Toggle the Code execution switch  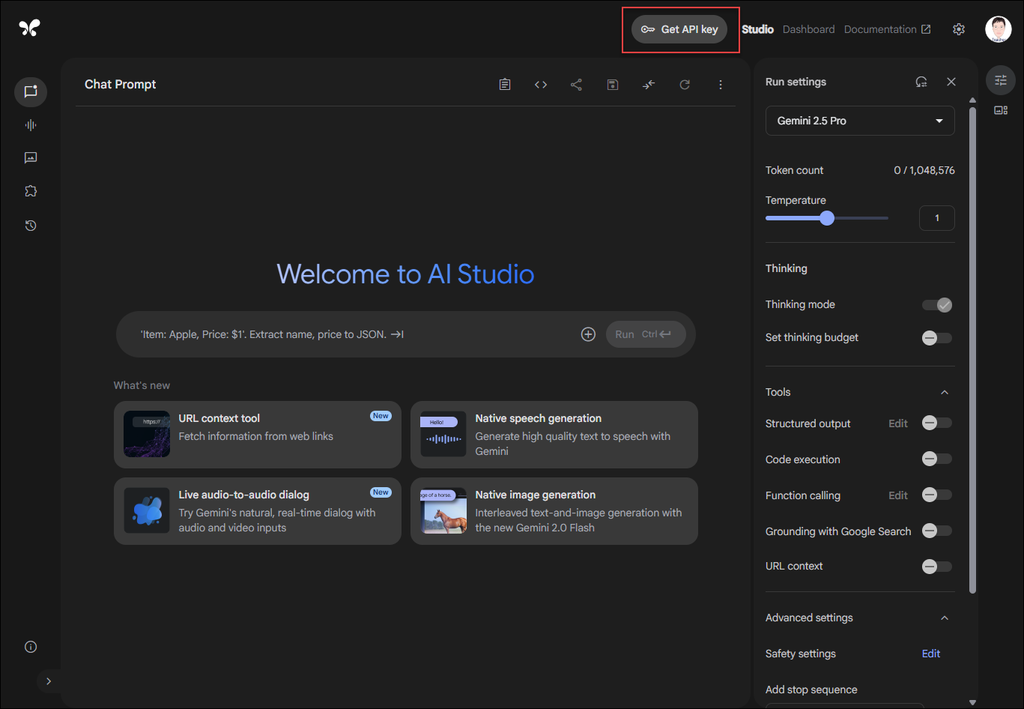pos(937,459)
